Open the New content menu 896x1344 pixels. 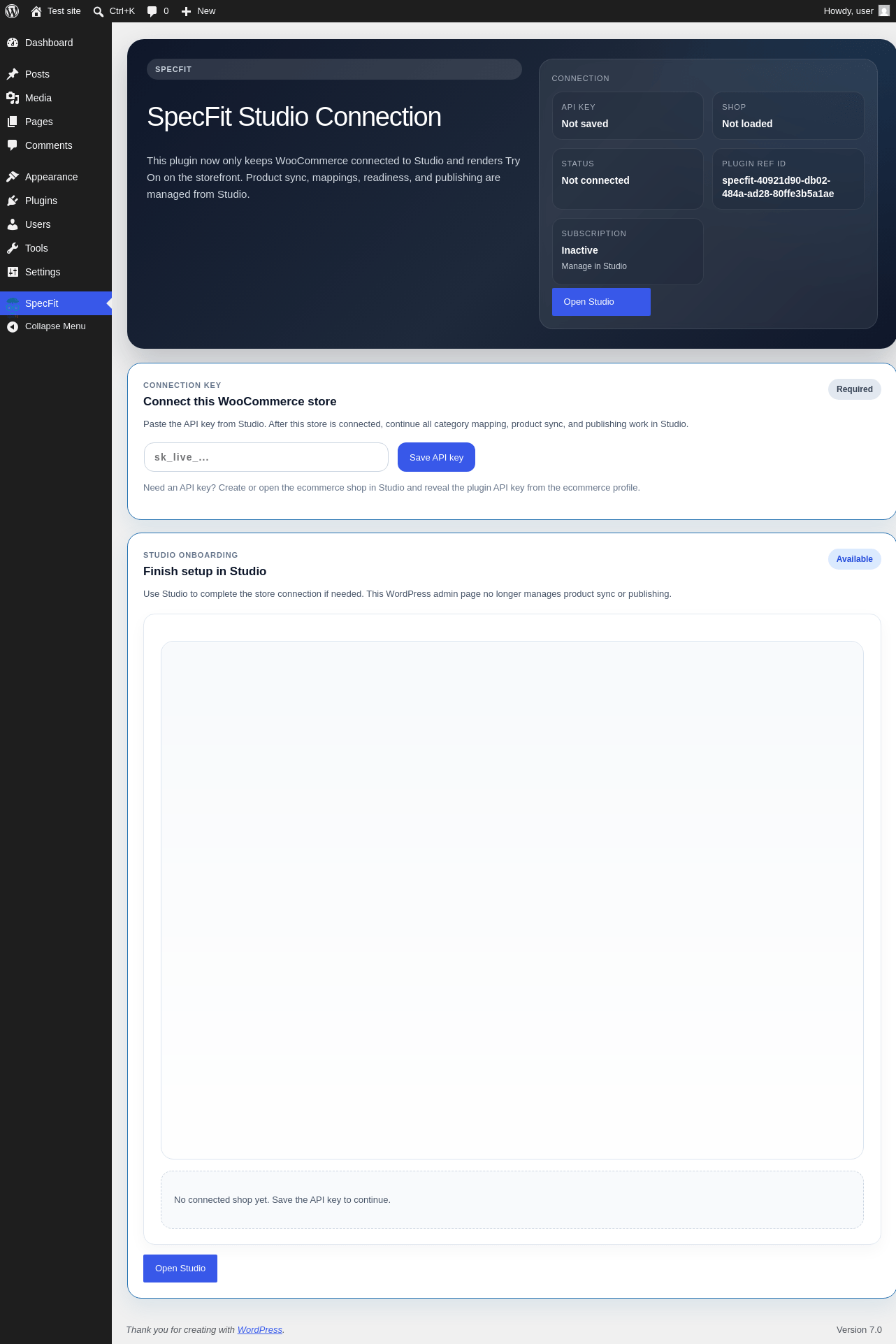[x=198, y=11]
